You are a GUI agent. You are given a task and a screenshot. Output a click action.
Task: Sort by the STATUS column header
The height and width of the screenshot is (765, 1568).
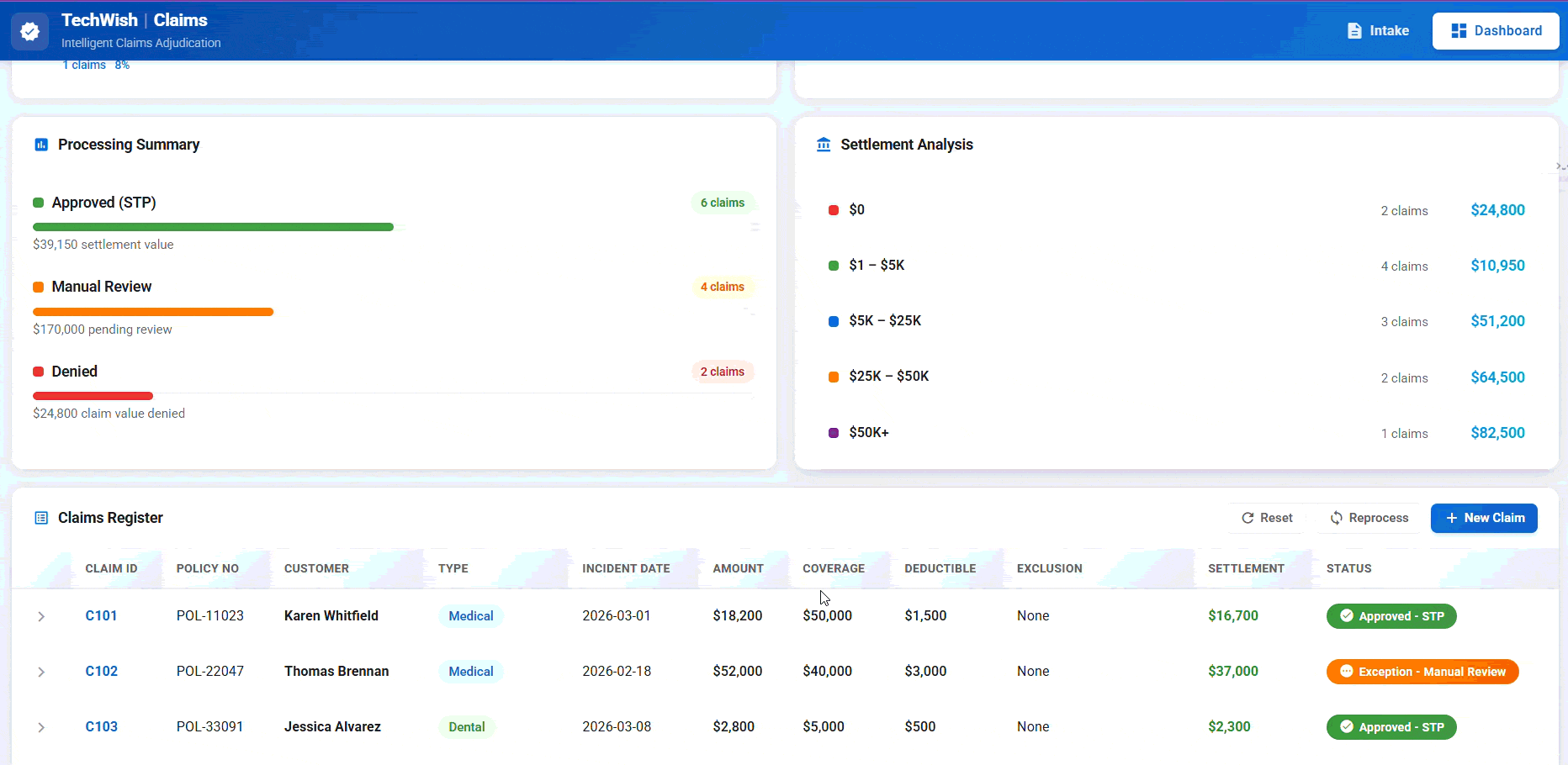pos(1348,569)
